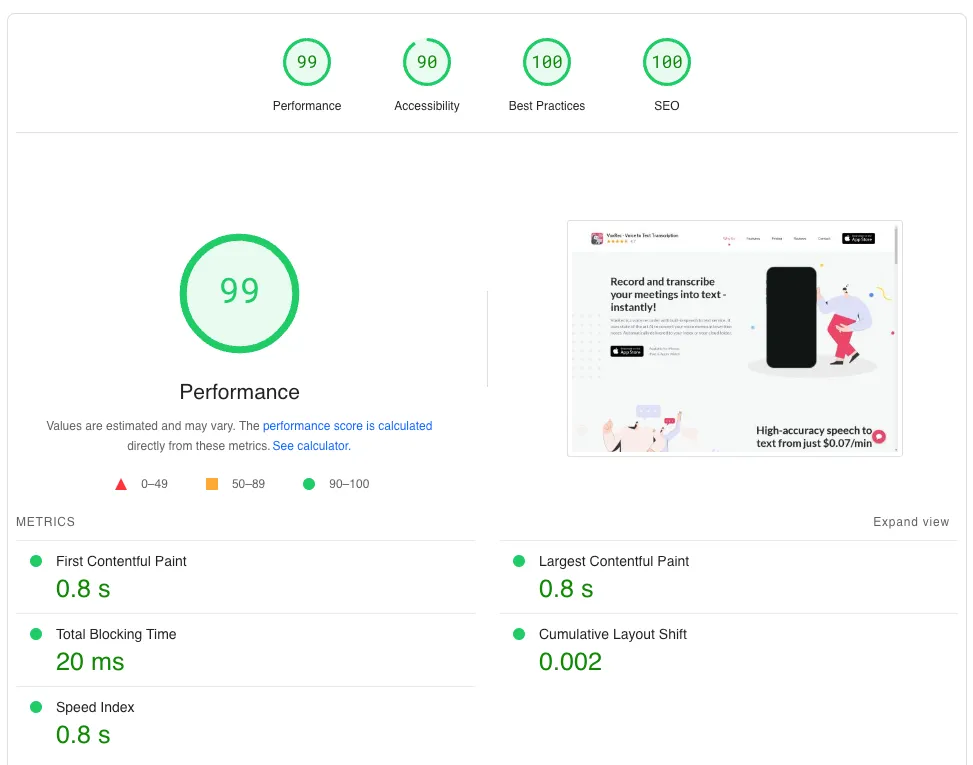Click the 0.002 Cumulative Layout Shift value
This screenshot has height=765, width=973.
pos(570,662)
